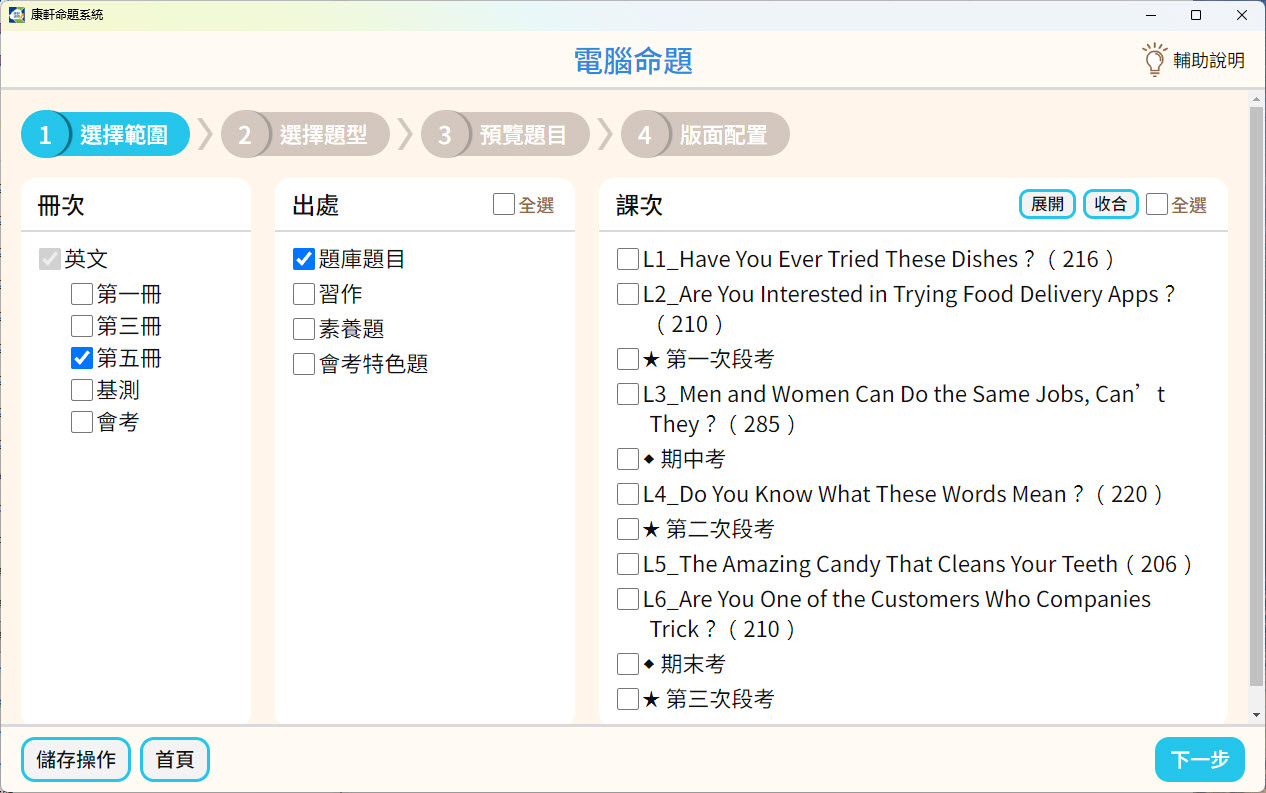This screenshot has width=1266, height=793.
Task: Click step 1 circle icon 選擇範圍
Action: (x=45, y=135)
